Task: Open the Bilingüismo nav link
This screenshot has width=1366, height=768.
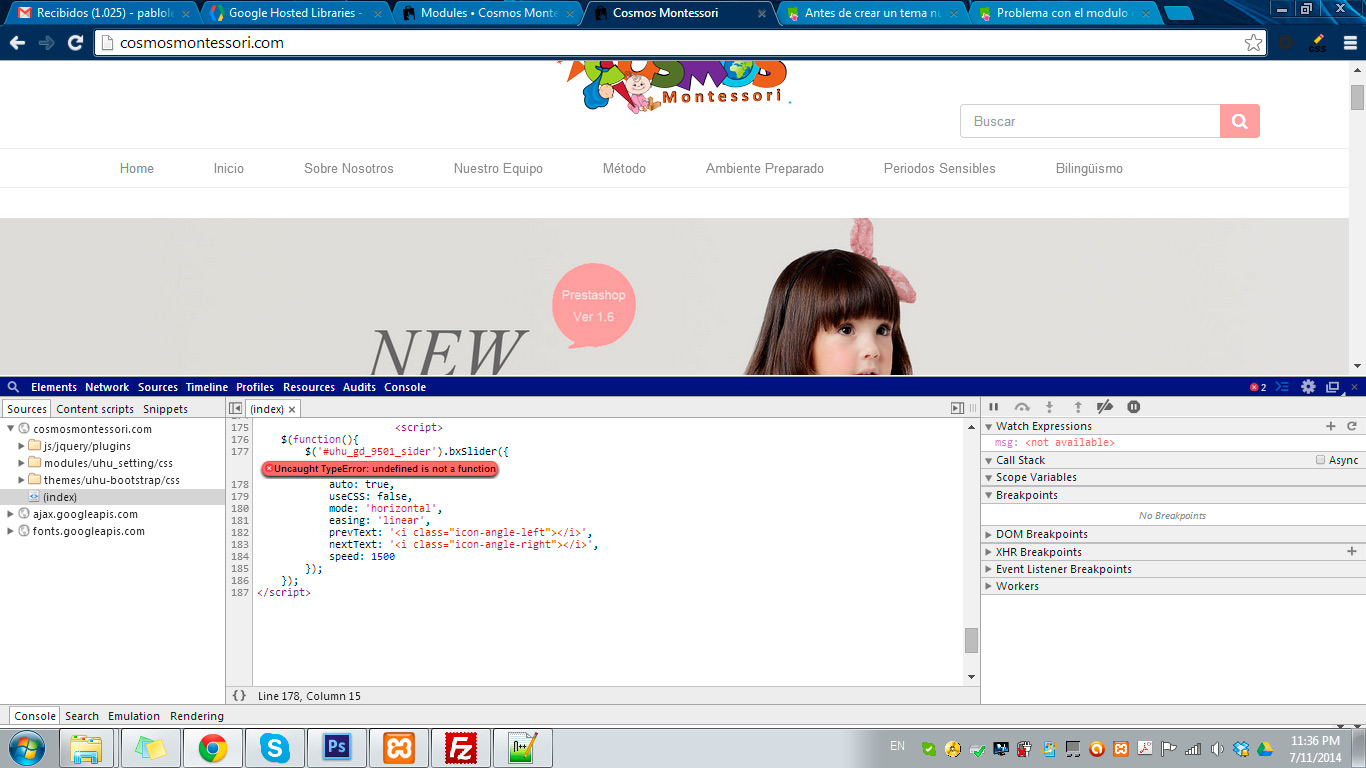Action: [x=1089, y=168]
